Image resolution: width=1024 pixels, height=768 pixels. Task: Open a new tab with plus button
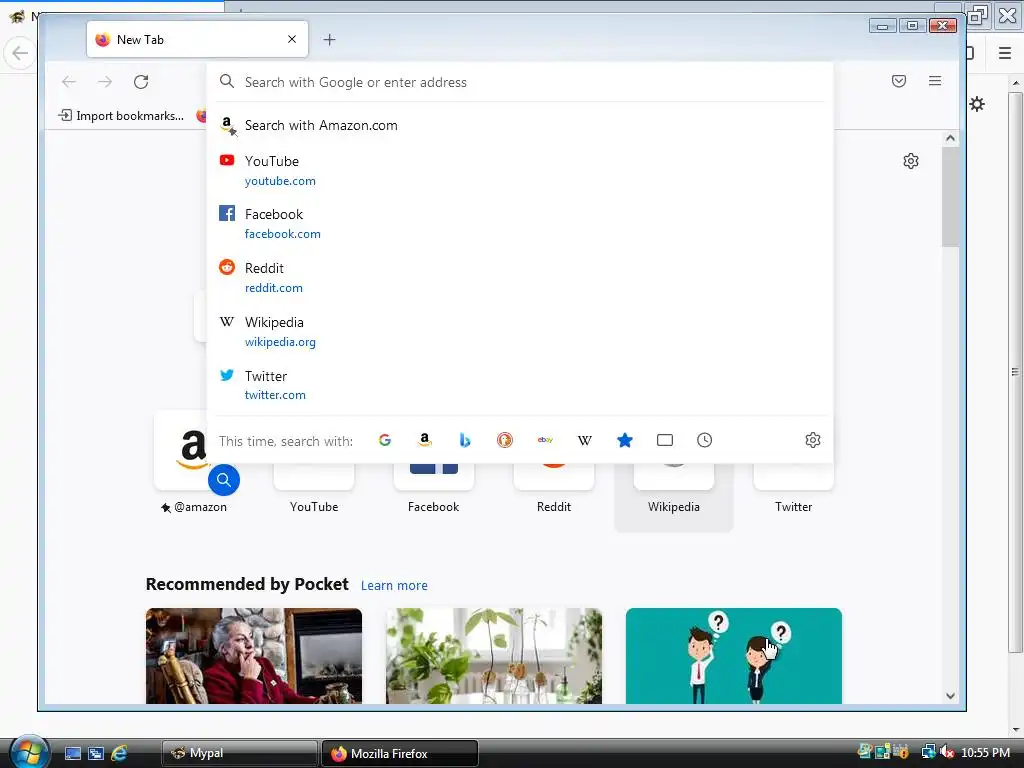pyautogui.click(x=329, y=40)
